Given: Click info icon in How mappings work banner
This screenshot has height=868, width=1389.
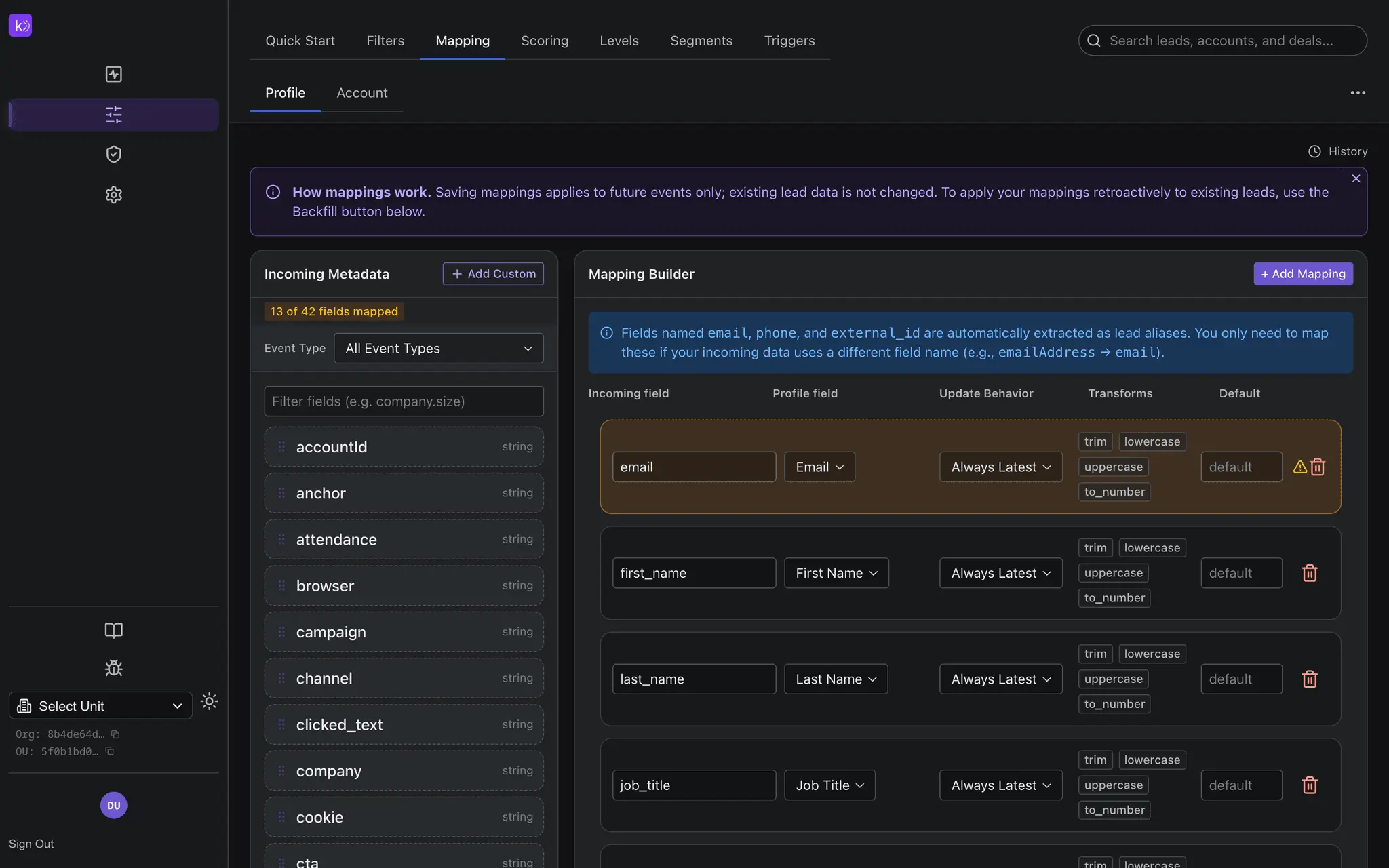Looking at the screenshot, I should tap(273, 192).
